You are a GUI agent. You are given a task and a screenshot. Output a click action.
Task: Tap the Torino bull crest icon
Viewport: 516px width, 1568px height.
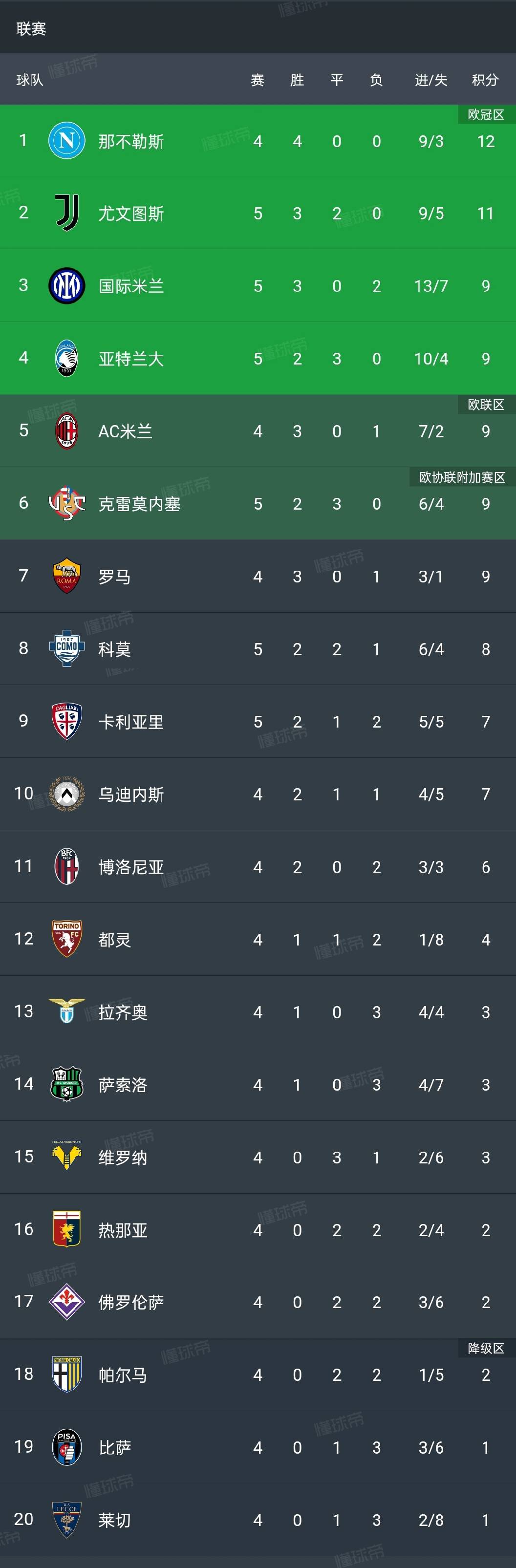[x=66, y=939]
